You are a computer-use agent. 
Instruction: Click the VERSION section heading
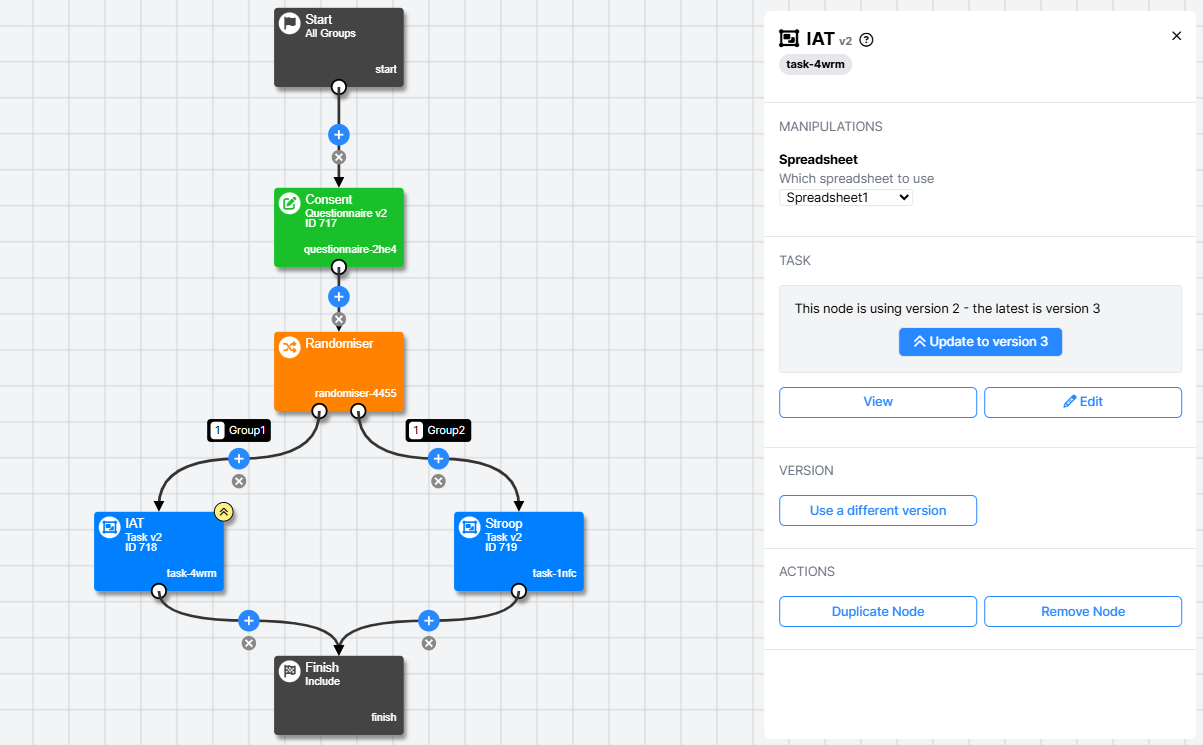coord(806,471)
